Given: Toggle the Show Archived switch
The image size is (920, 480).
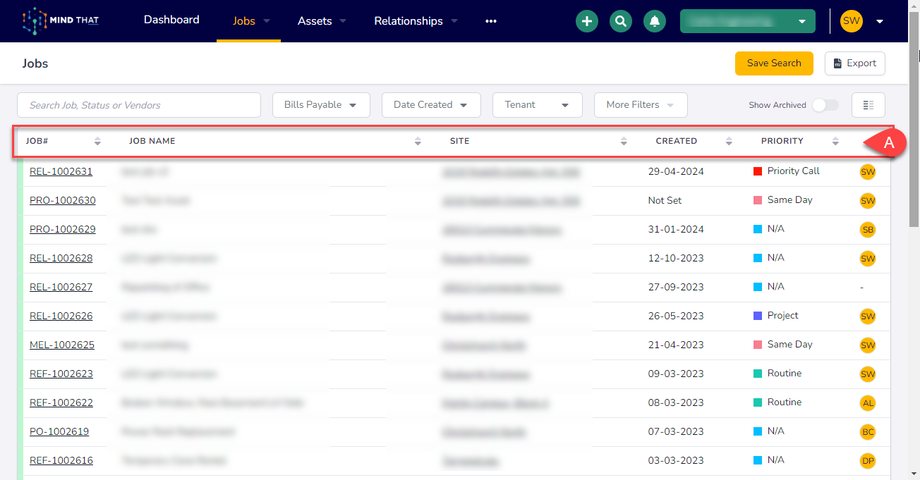Looking at the screenshot, I should pyautogui.click(x=825, y=105).
